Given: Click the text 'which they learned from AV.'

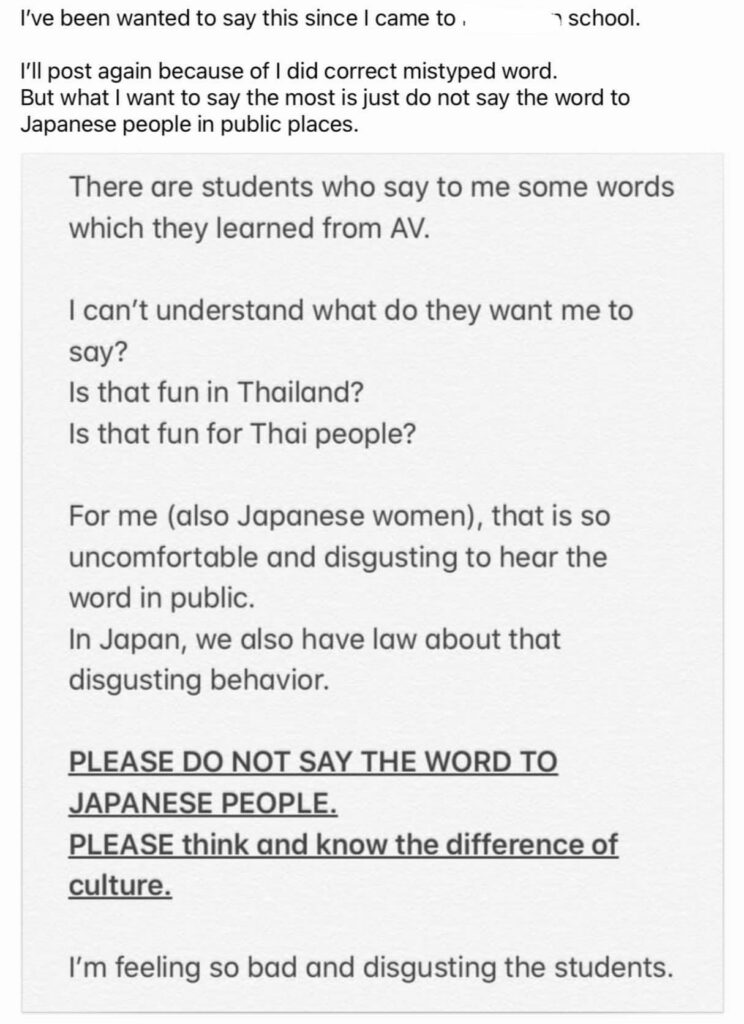Looking at the screenshot, I should 250,228.
